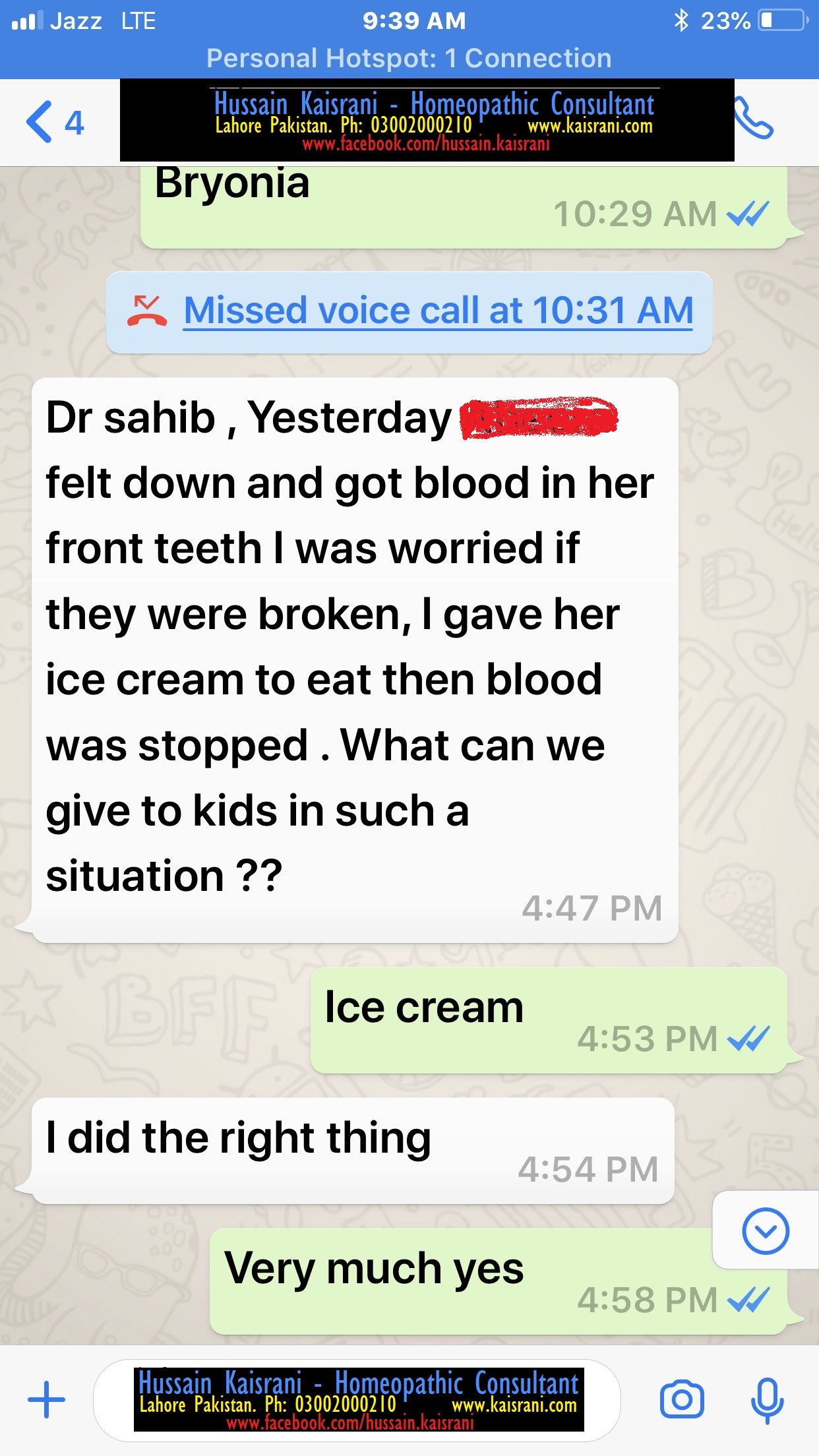
Task: Select the 'Ice cream' sent message
Action: coord(549,1020)
